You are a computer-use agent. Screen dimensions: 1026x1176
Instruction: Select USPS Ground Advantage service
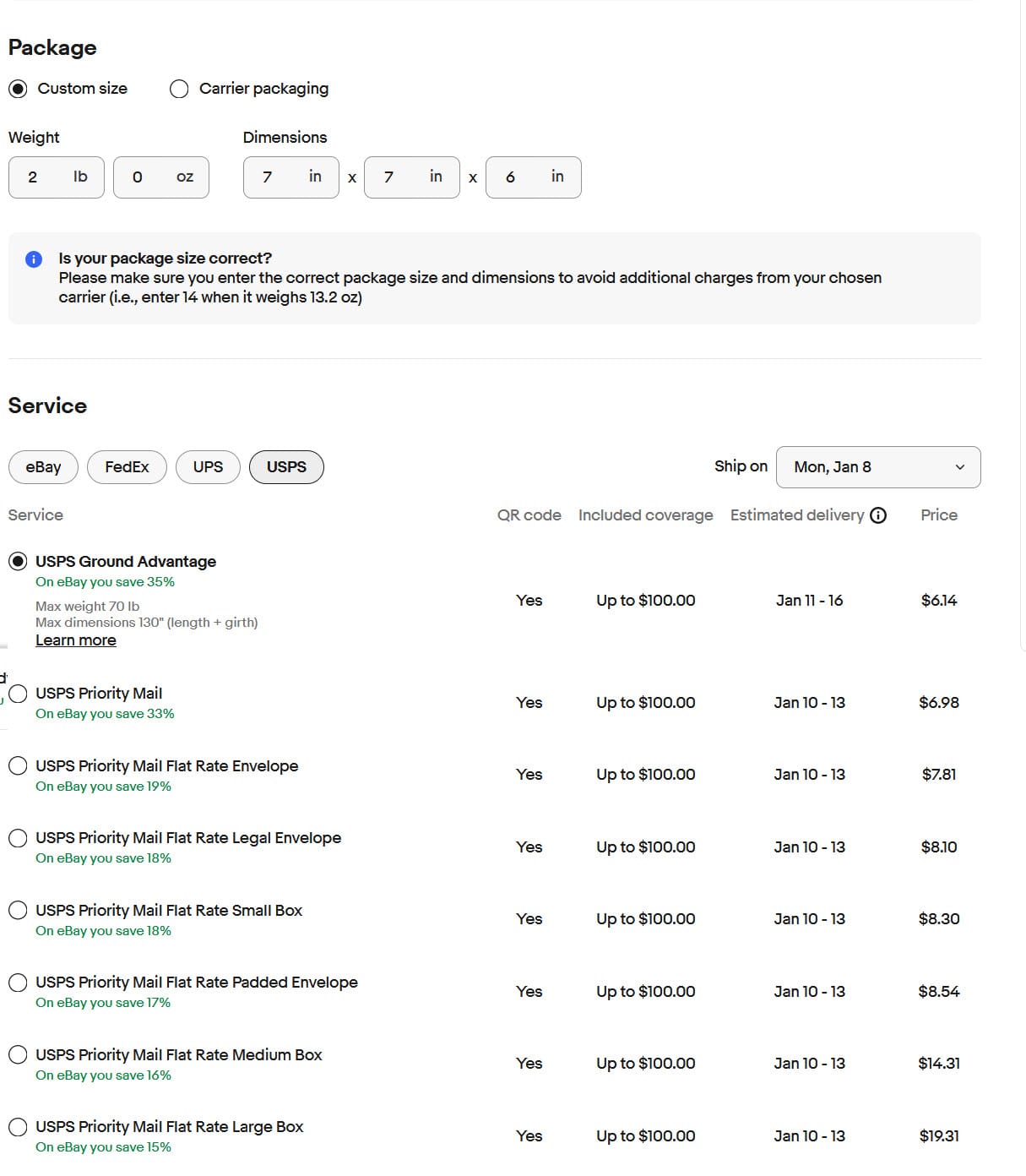point(18,562)
